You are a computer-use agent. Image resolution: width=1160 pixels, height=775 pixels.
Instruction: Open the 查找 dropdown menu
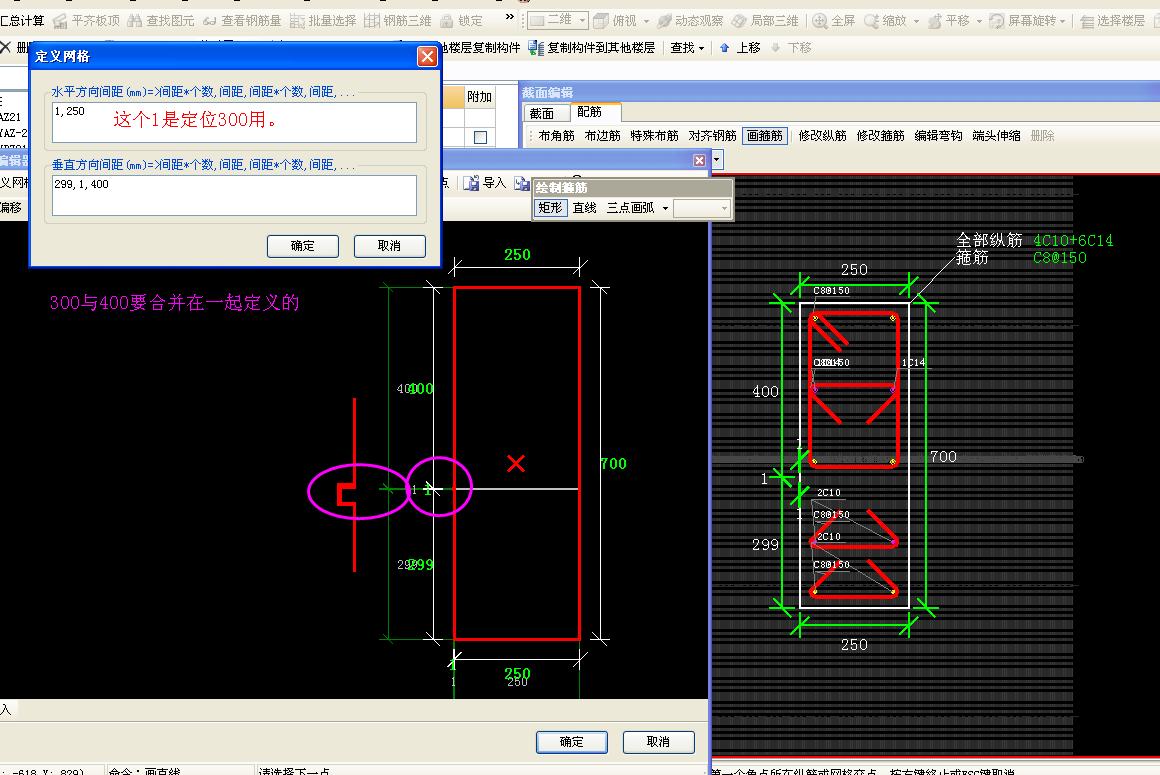point(687,47)
